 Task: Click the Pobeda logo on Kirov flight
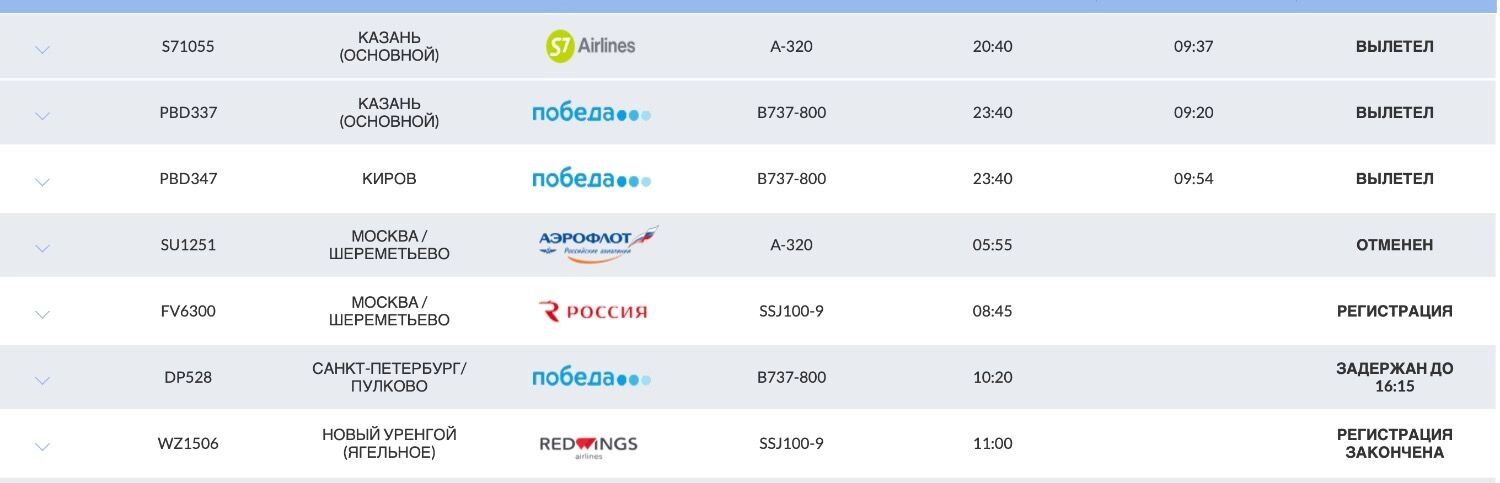coord(591,179)
